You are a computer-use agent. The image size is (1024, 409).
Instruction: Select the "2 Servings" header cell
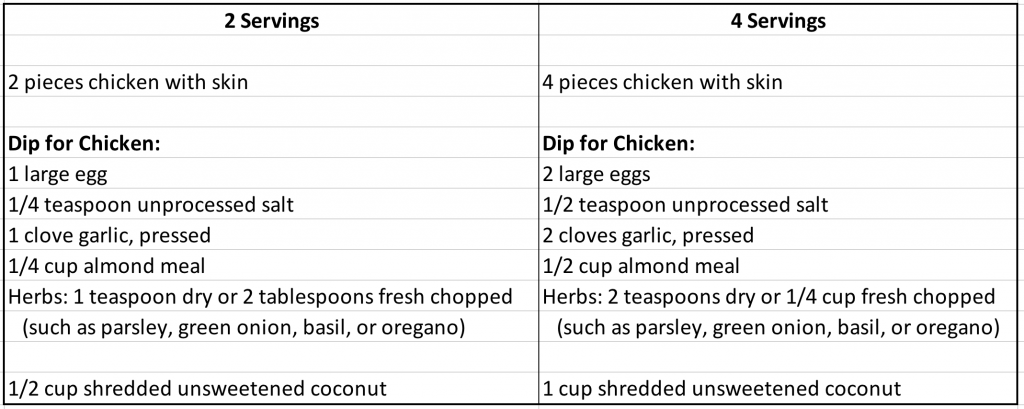[272, 20]
